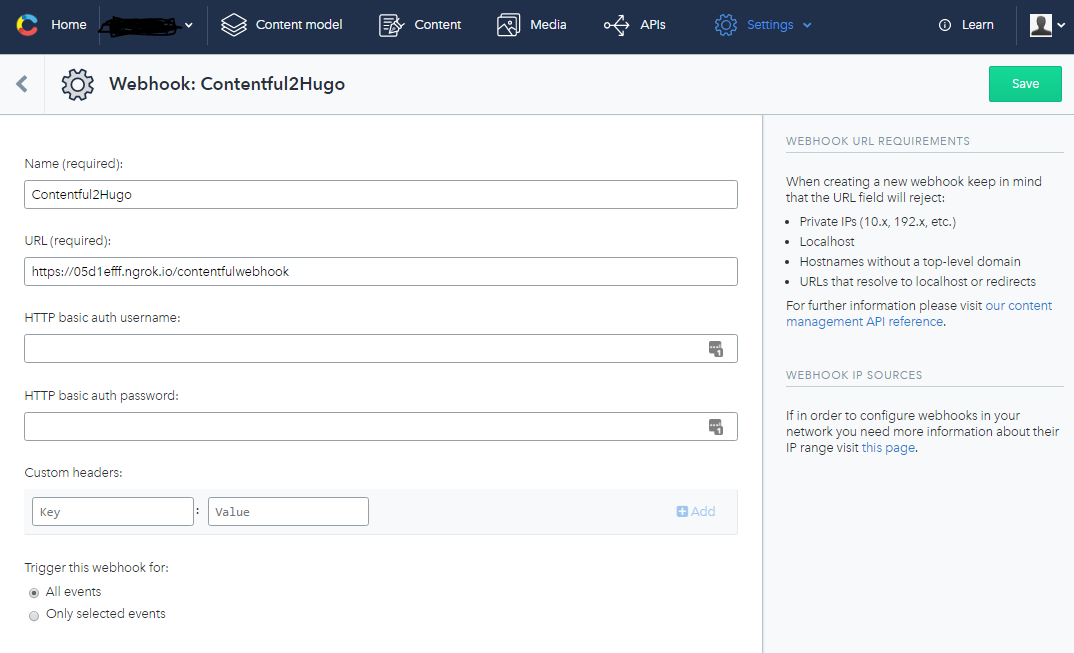Viewport: 1074px width, 653px height.
Task: Click the 'Trigger this webhook for:' label
Action: [x=97, y=567]
